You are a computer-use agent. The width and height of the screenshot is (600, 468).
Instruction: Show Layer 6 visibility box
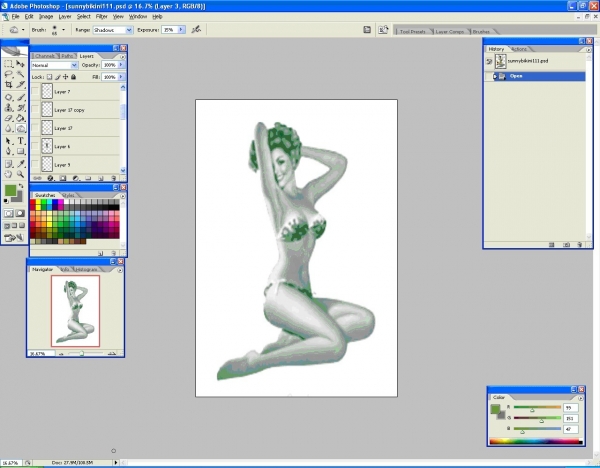[35, 147]
